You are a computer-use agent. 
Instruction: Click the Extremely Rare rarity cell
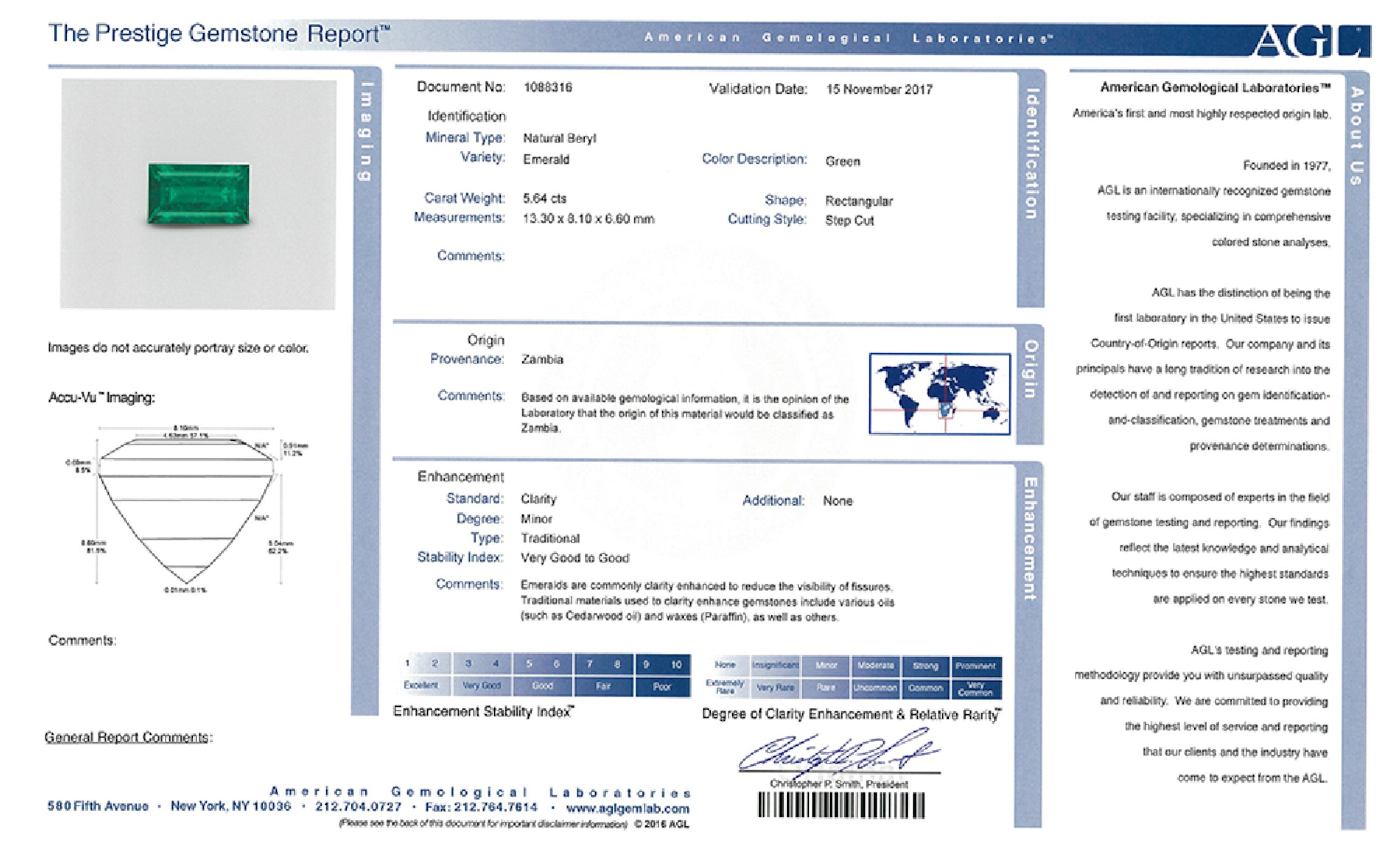click(725, 688)
